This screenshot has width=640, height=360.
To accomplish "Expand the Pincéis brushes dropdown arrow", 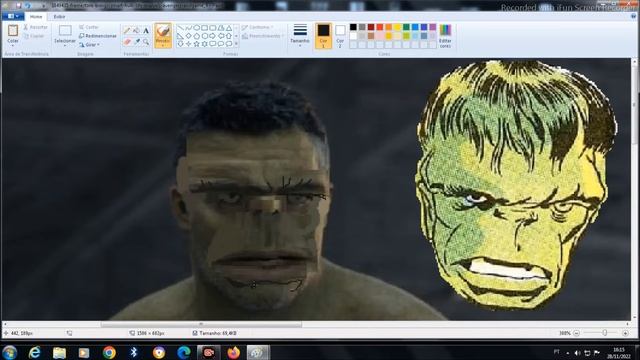I will click(x=163, y=45).
